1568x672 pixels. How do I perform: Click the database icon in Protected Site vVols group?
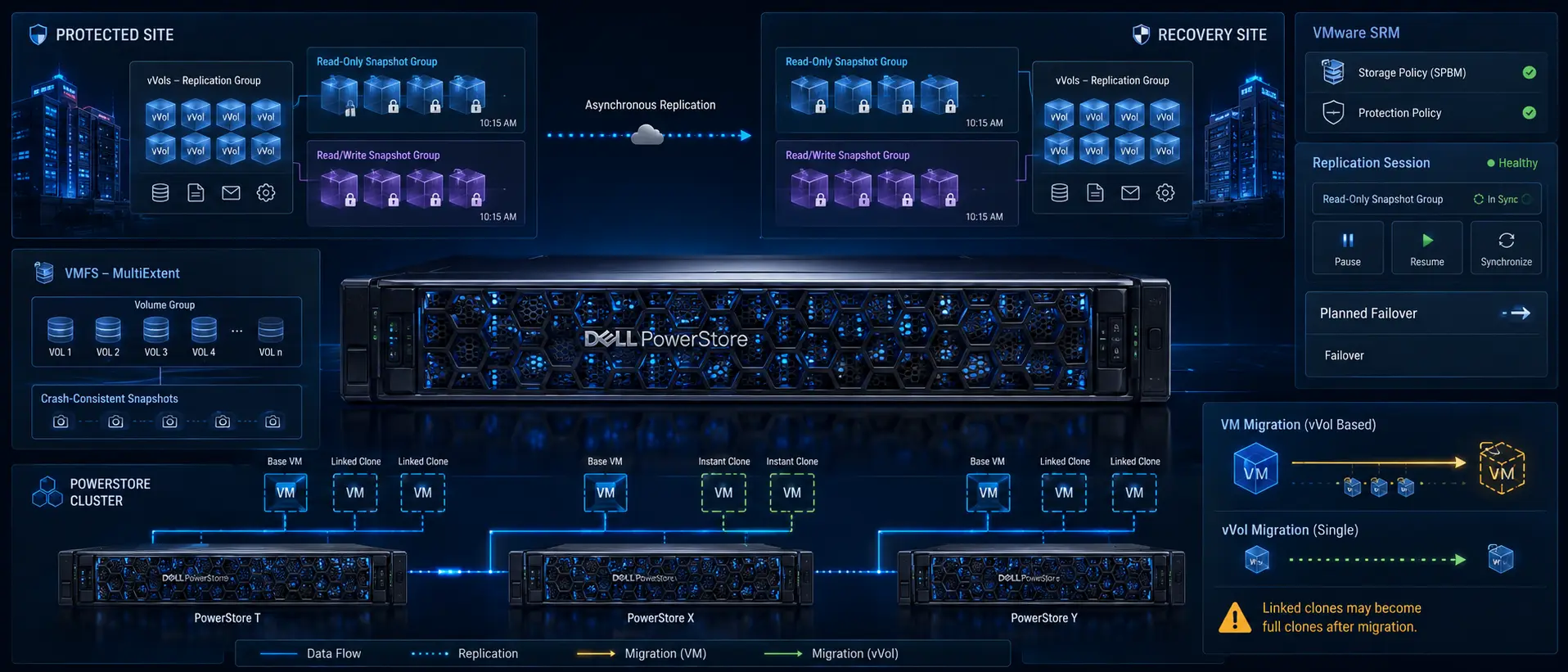click(x=160, y=192)
